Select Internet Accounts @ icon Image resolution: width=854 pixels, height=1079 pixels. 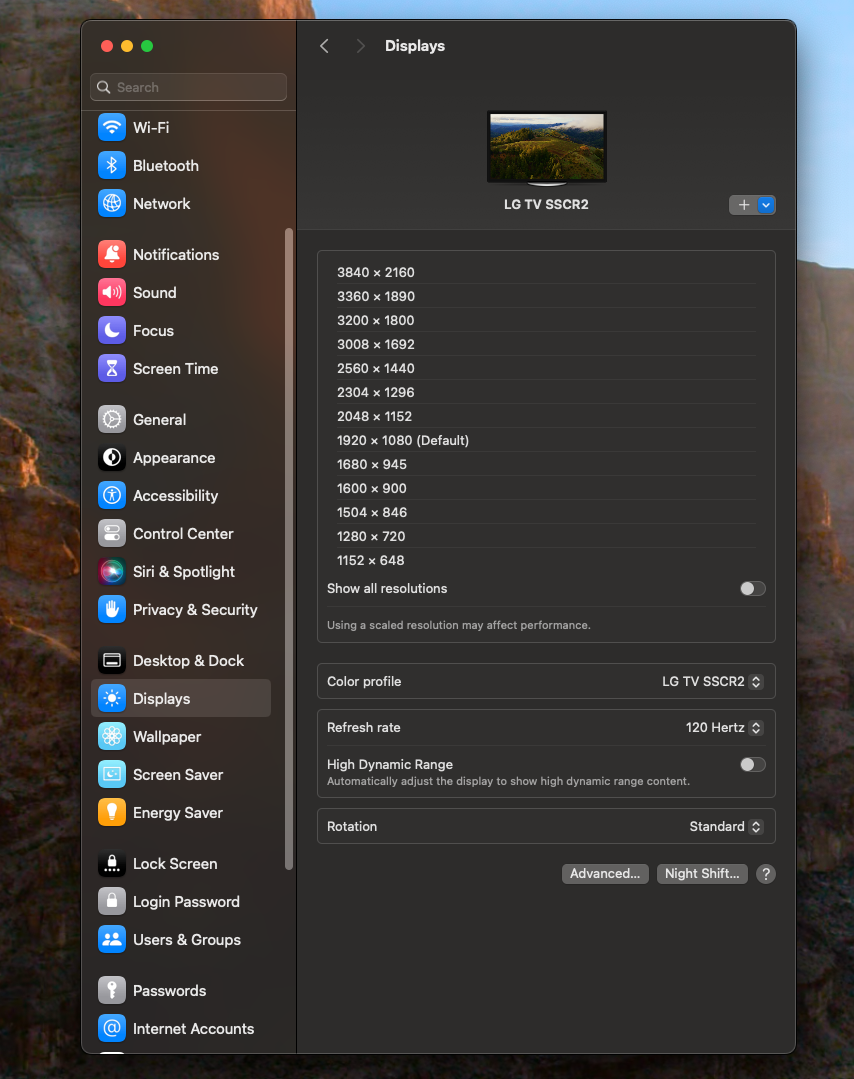coord(111,1029)
